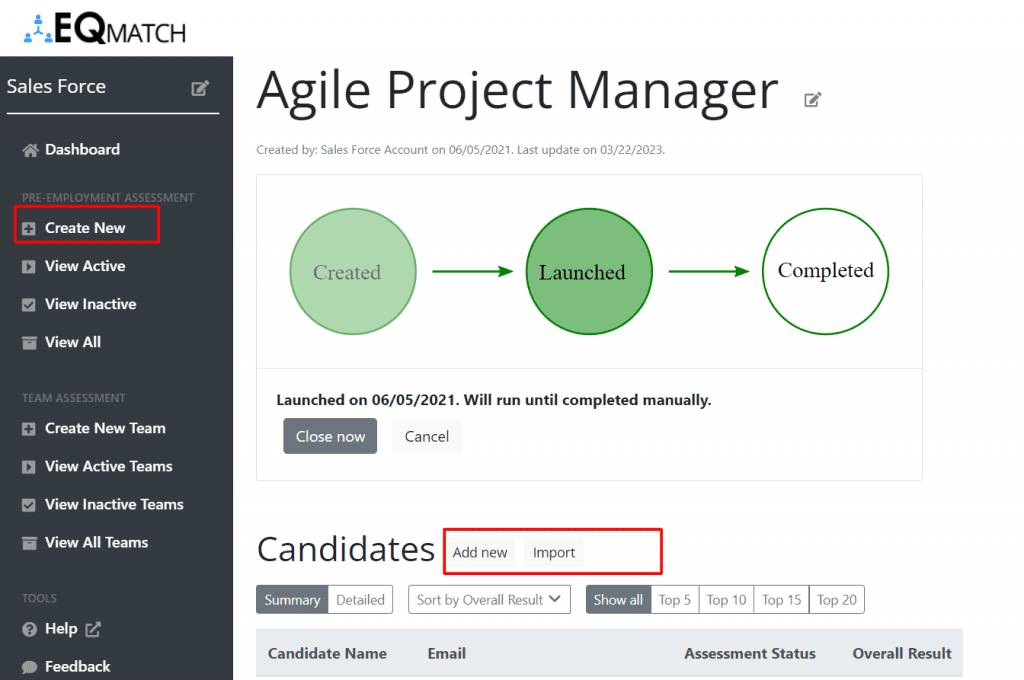The width and height of the screenshot is (1024, 680).
Task: Enable the Show all candidates filter
Action: 618,599
